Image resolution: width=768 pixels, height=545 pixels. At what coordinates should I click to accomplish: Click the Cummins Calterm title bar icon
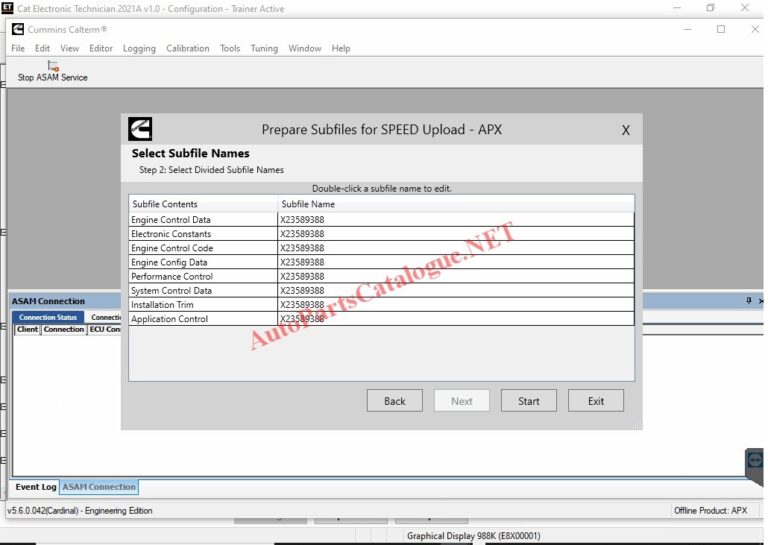click(x=18, y=29)
